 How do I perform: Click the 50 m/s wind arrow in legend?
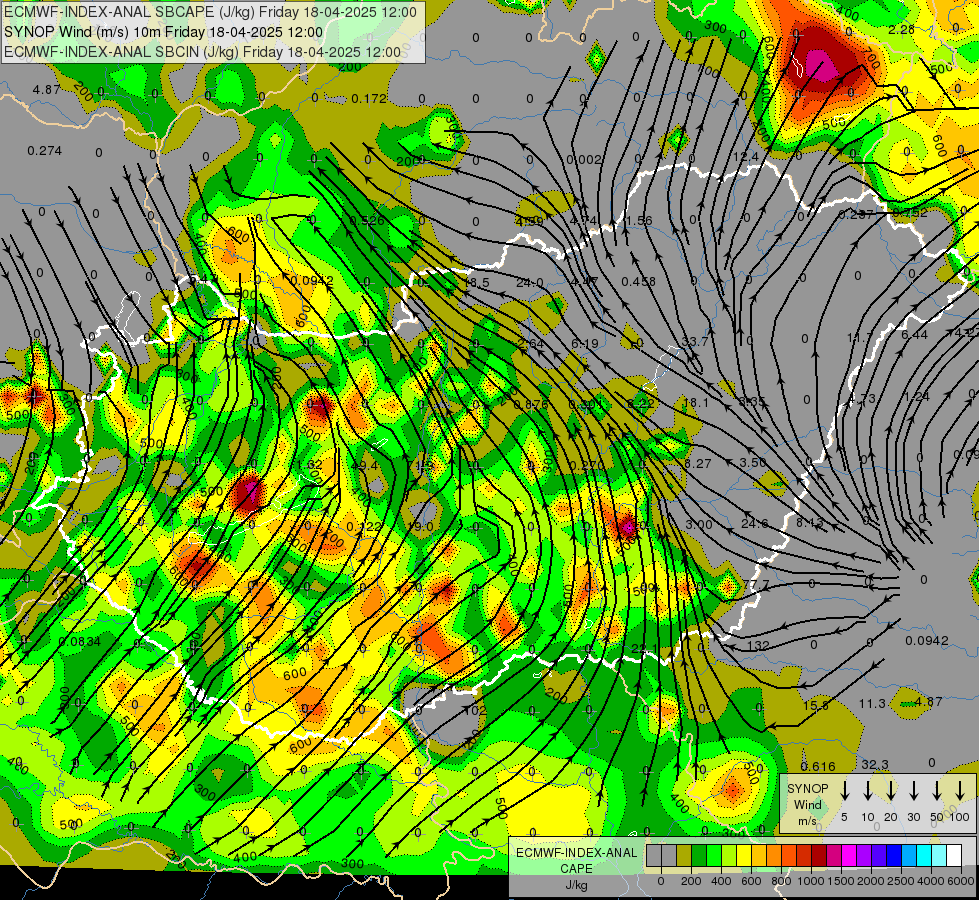click(937, 791)
